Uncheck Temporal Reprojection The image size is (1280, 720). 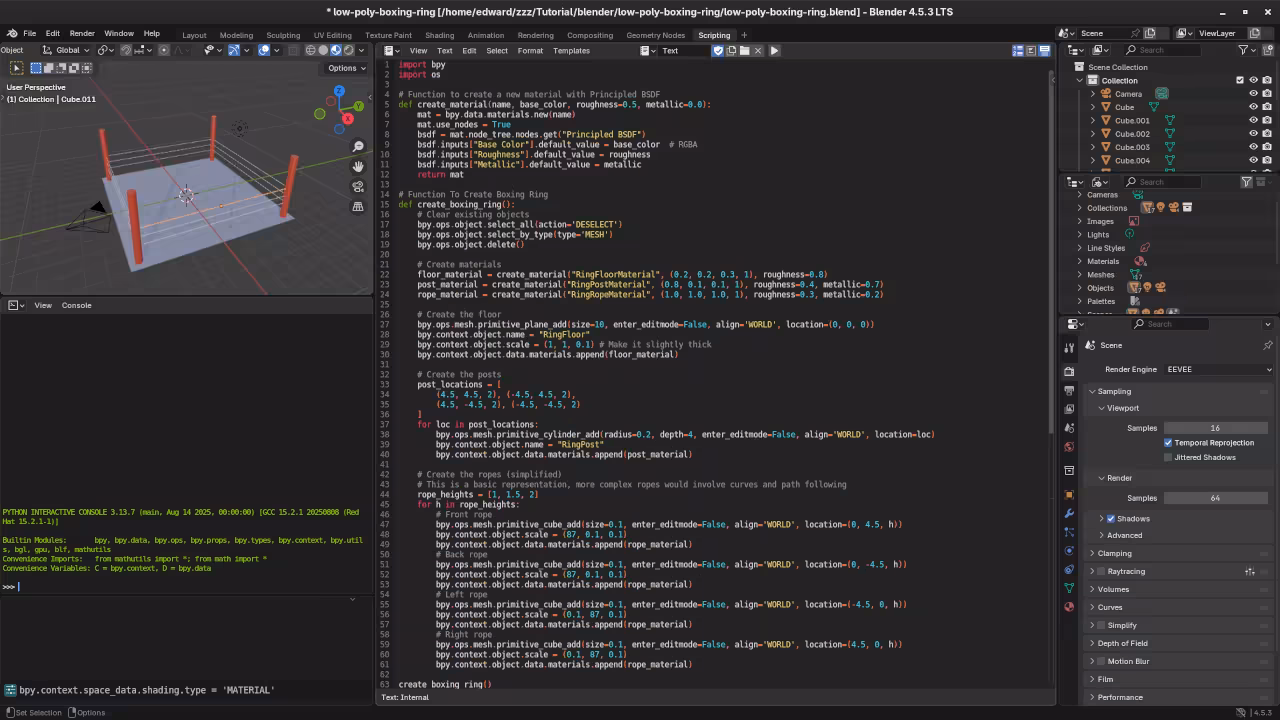point(1168,442)
